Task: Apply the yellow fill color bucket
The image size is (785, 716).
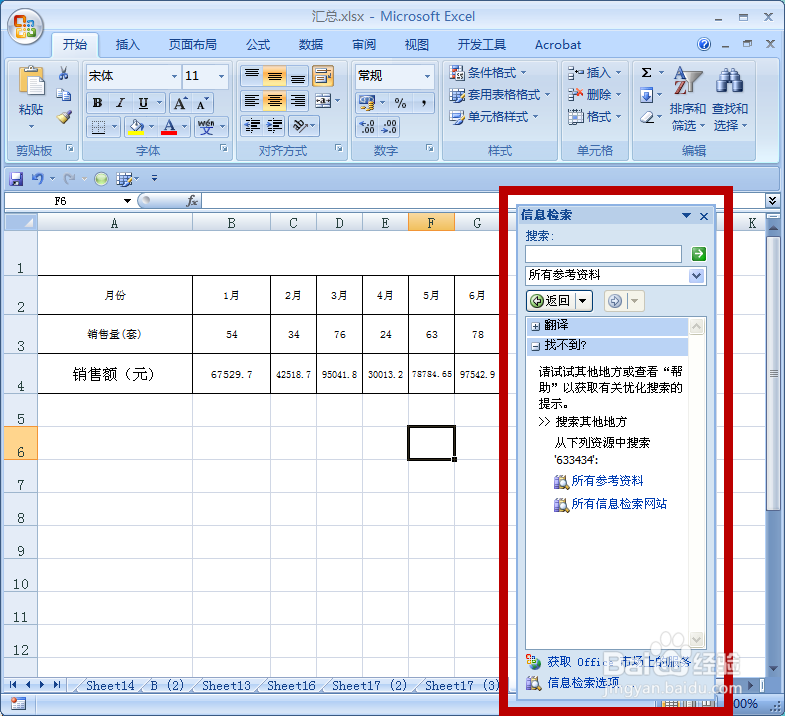Action: [x=136, y=127]
